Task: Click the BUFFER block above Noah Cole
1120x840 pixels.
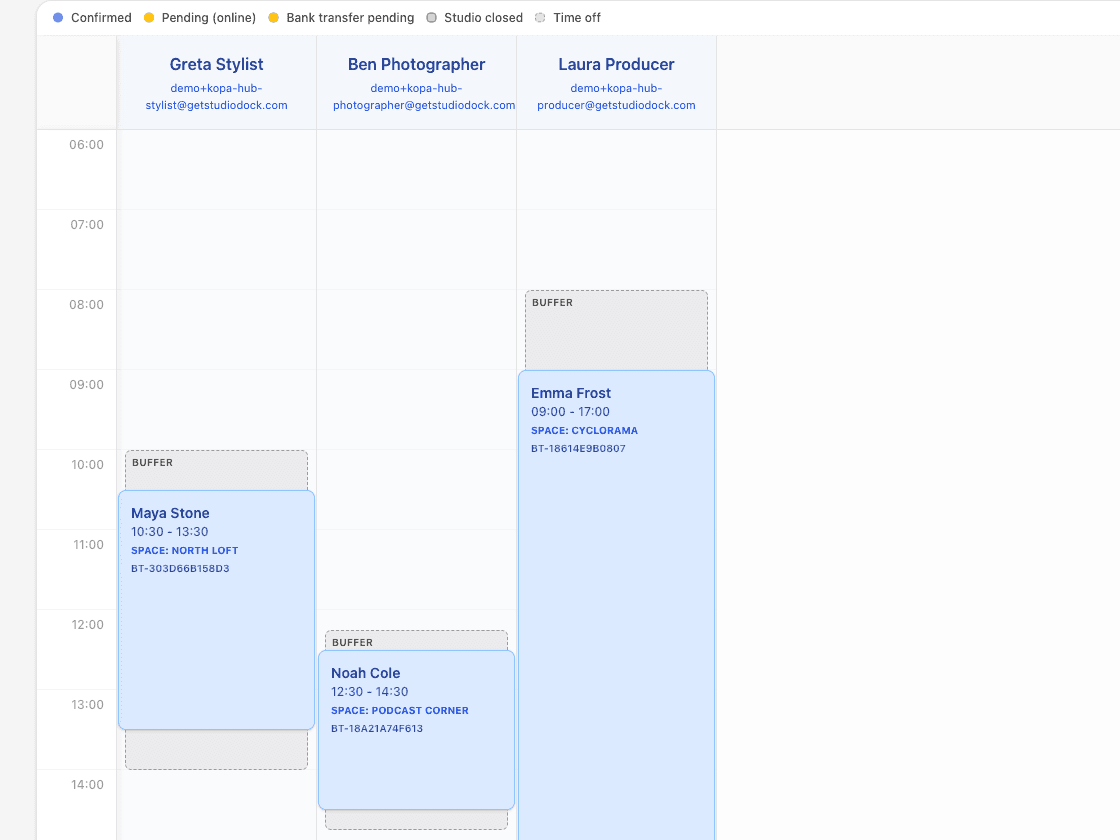Action: (416, 640)
